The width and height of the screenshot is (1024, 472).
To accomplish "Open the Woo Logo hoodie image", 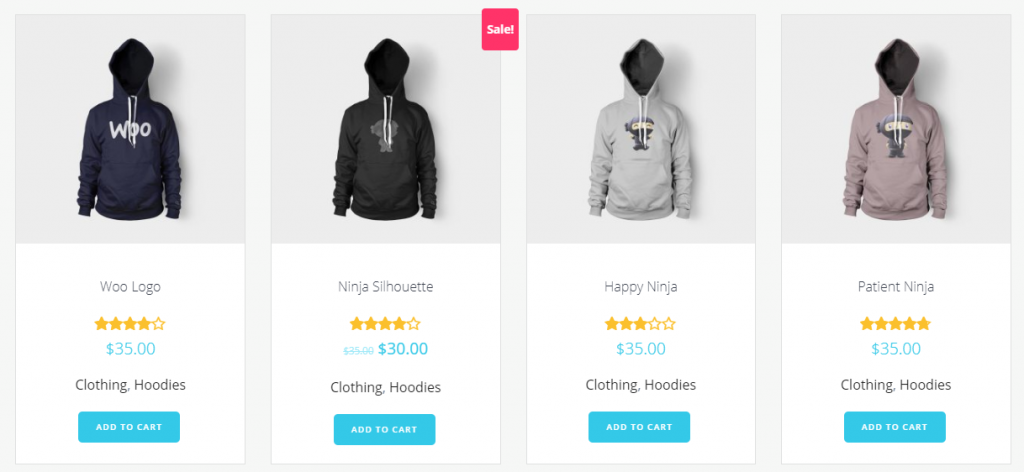I will tap(130, 129).
